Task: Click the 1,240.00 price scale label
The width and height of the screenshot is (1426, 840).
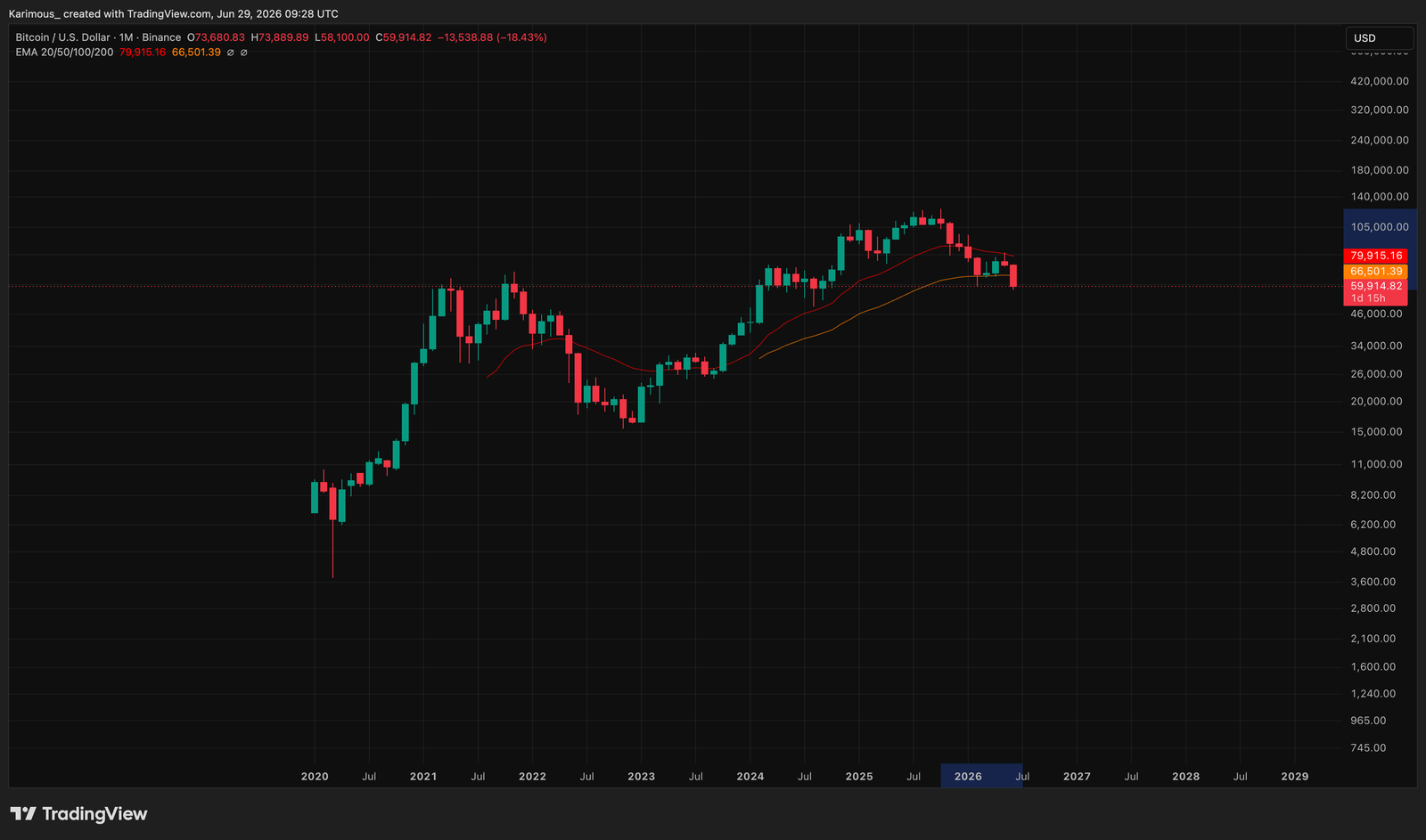Action: 1373,694
